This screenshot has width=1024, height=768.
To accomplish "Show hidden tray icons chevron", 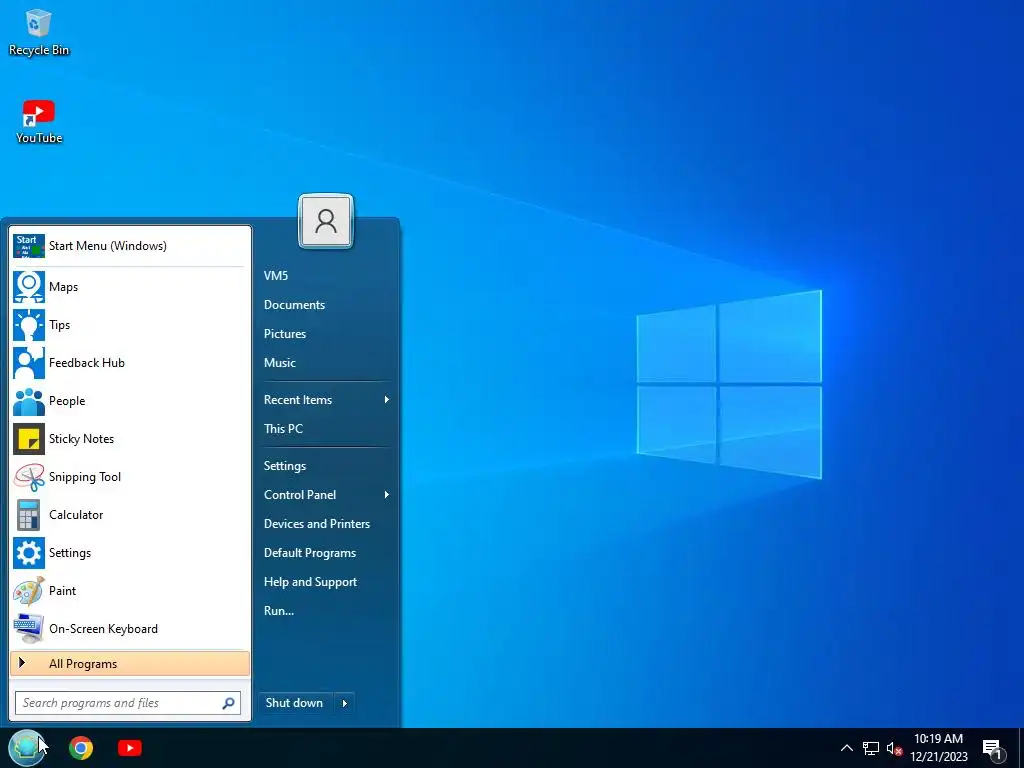I will point(846,748).
